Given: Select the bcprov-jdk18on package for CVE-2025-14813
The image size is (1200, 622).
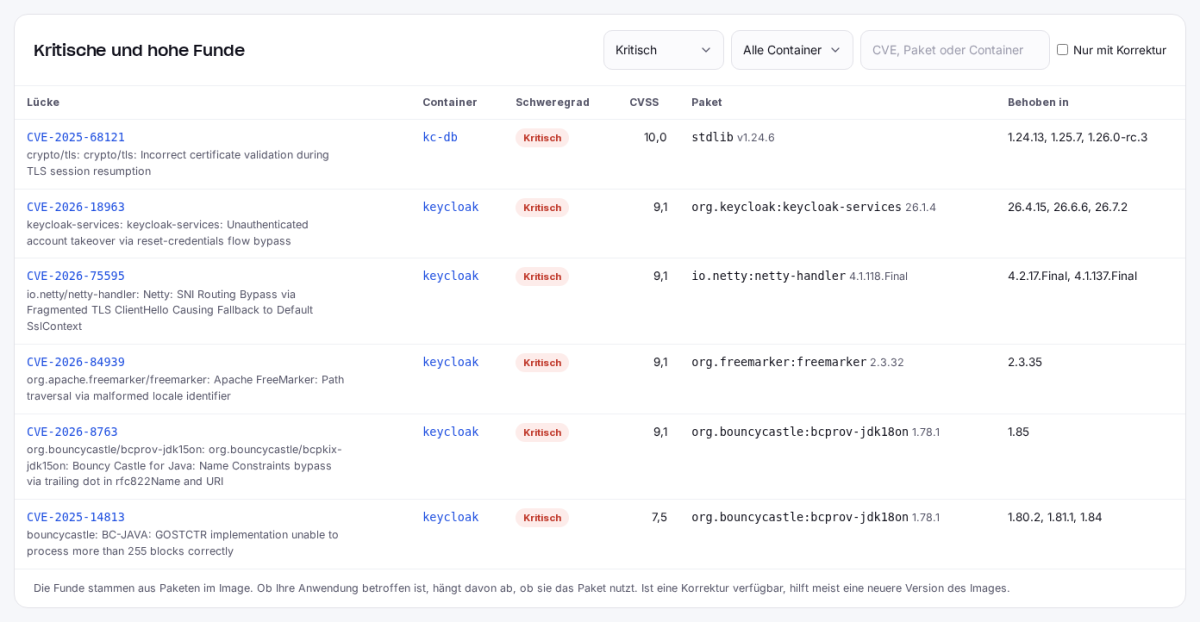Looking at the screenshot, I should click(815, 517).
